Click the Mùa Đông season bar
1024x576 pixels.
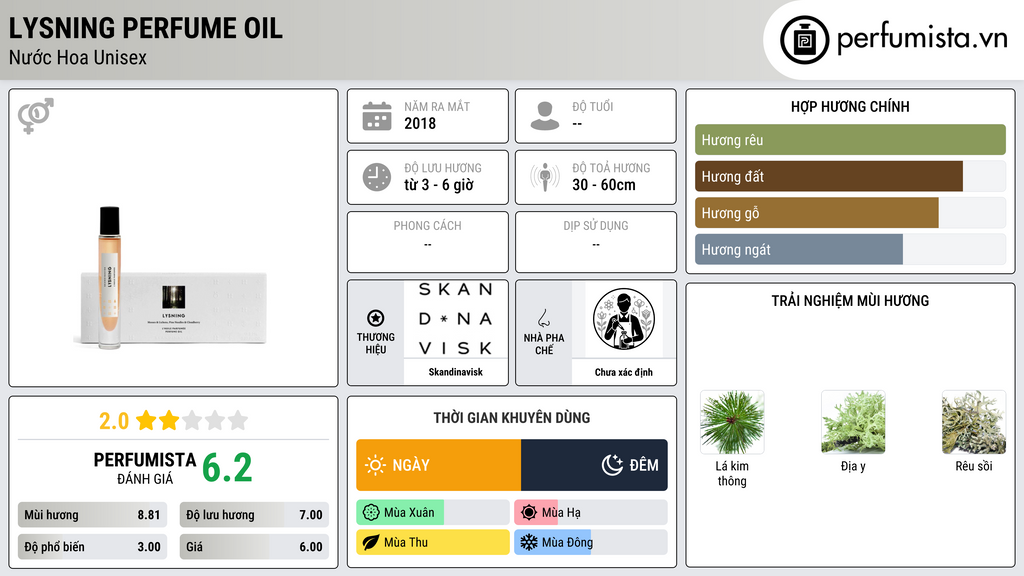tap(591, 542)
